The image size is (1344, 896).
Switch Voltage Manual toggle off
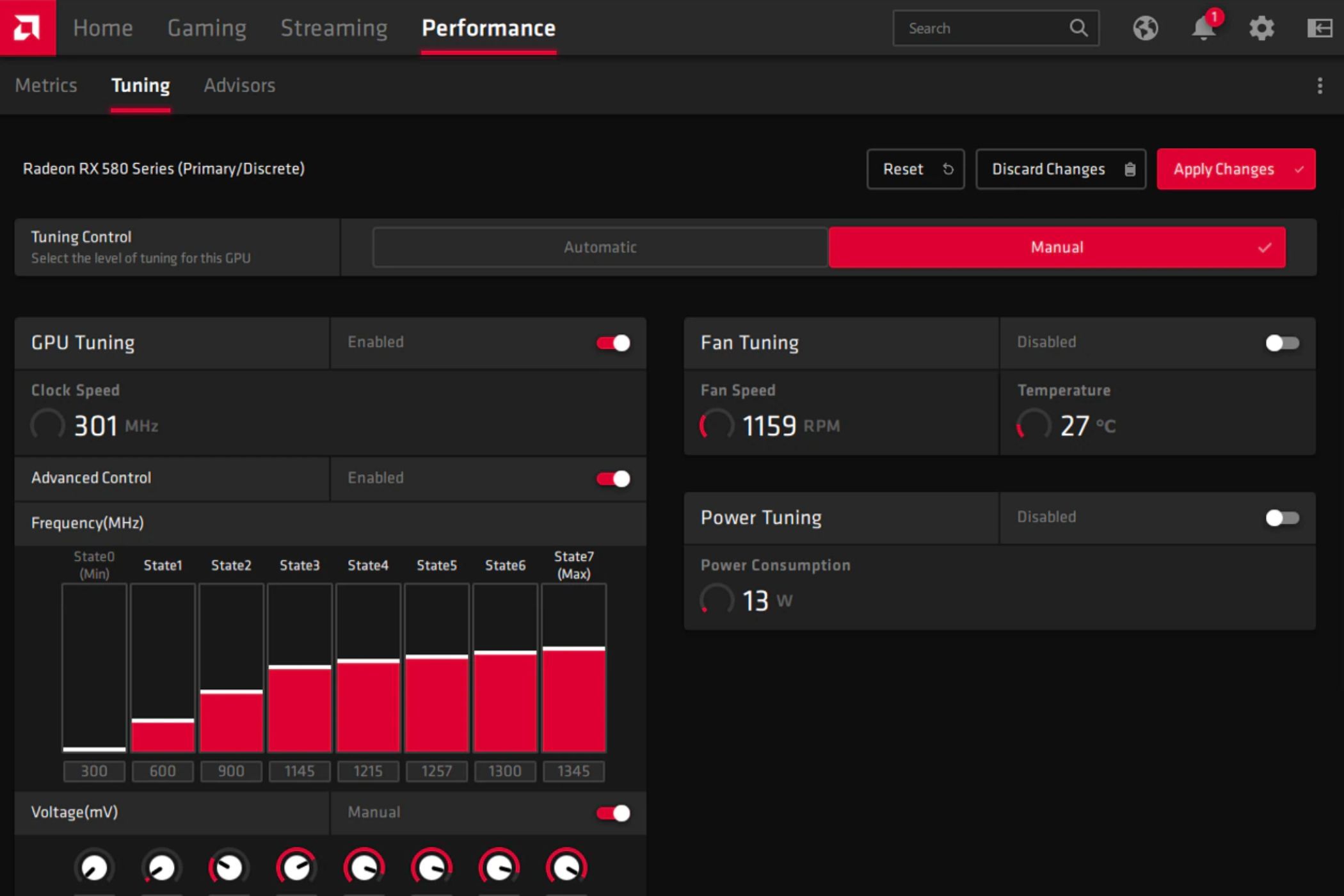click(613, 813)
